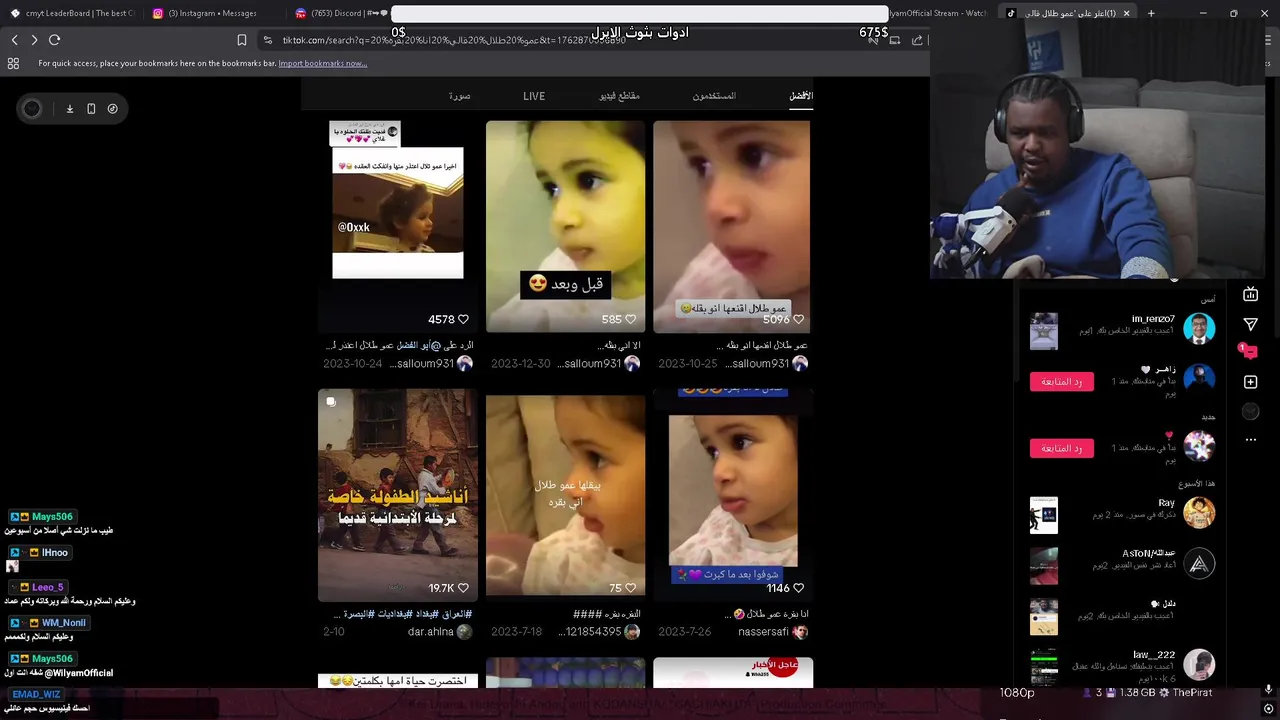The height and width of the screenshot is (720, 1280).
Task: Click the heart on the 585 likes video
Action: 630,320
